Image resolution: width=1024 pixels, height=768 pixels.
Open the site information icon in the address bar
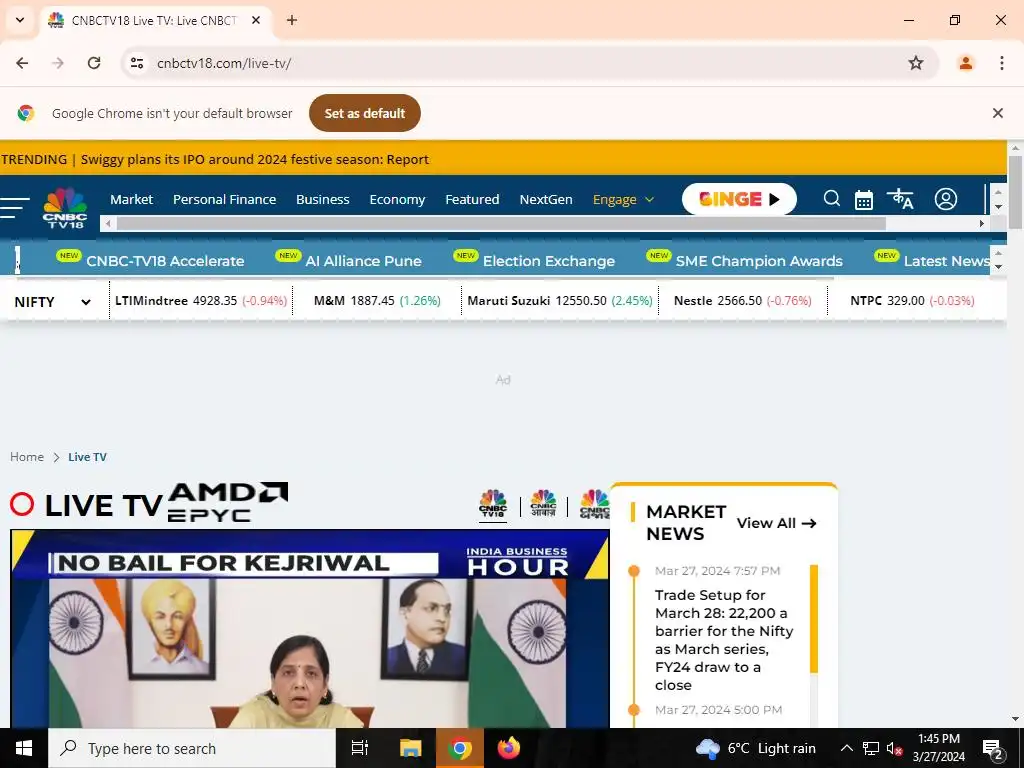coord(137,63)
